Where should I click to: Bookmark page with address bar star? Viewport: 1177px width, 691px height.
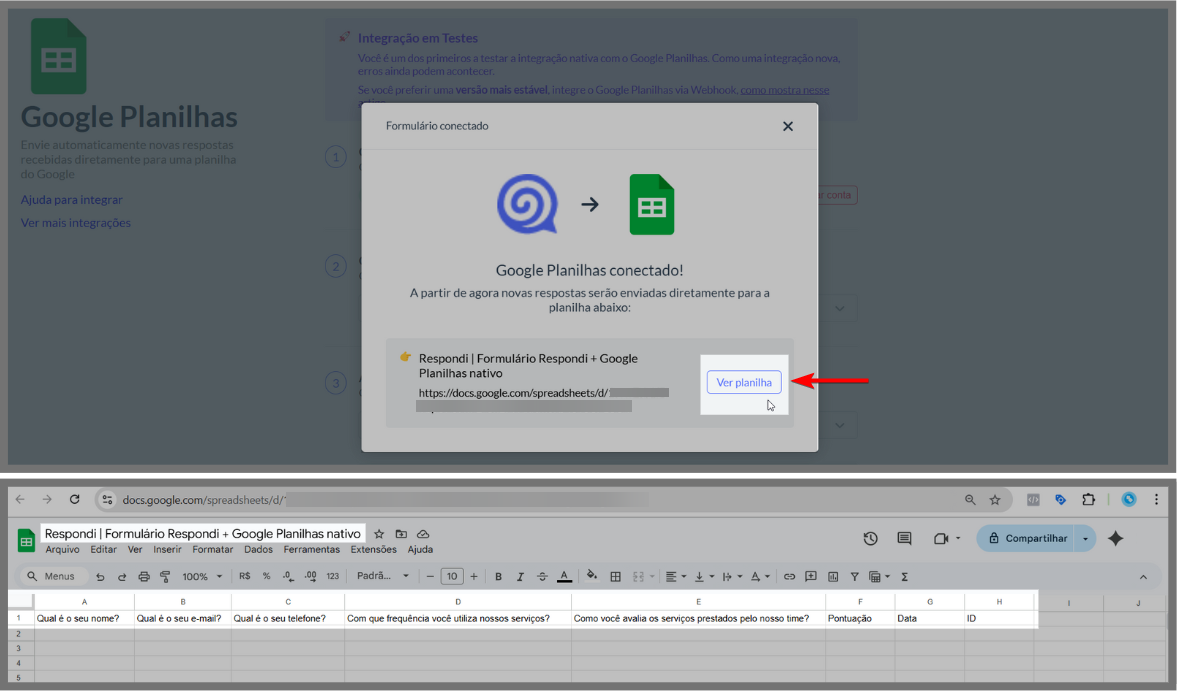[995, 499]
